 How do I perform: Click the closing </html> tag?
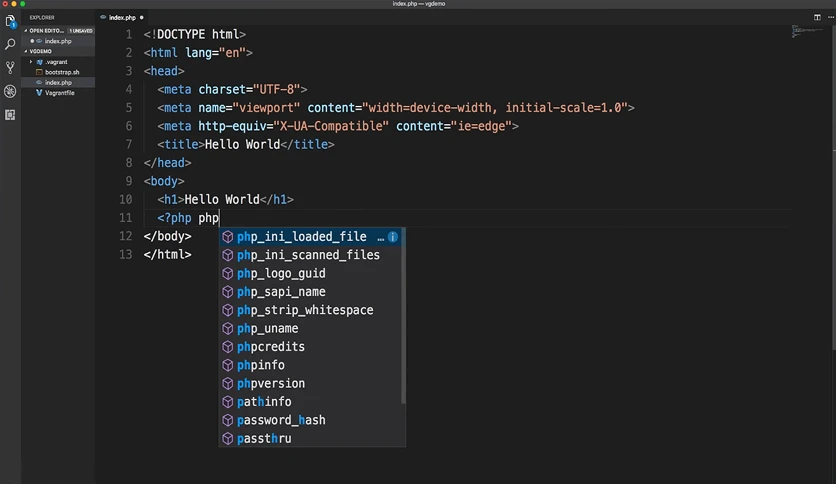(167, 255)
